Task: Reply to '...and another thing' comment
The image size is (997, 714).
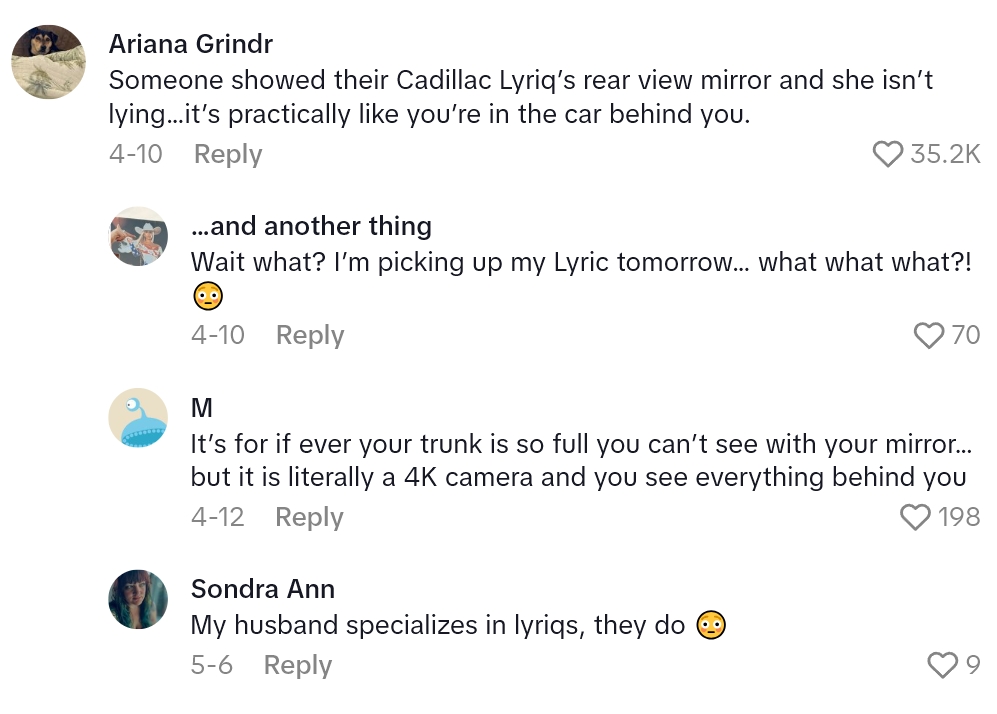Action: click(x=310, y=335)
